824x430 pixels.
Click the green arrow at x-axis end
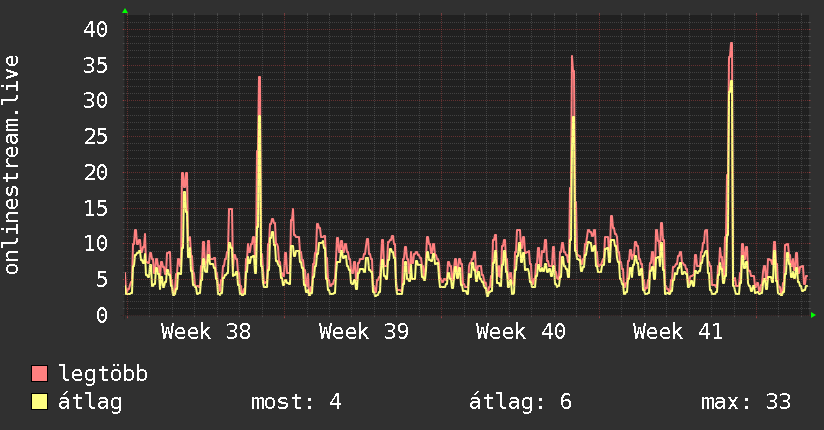point(813,315)
